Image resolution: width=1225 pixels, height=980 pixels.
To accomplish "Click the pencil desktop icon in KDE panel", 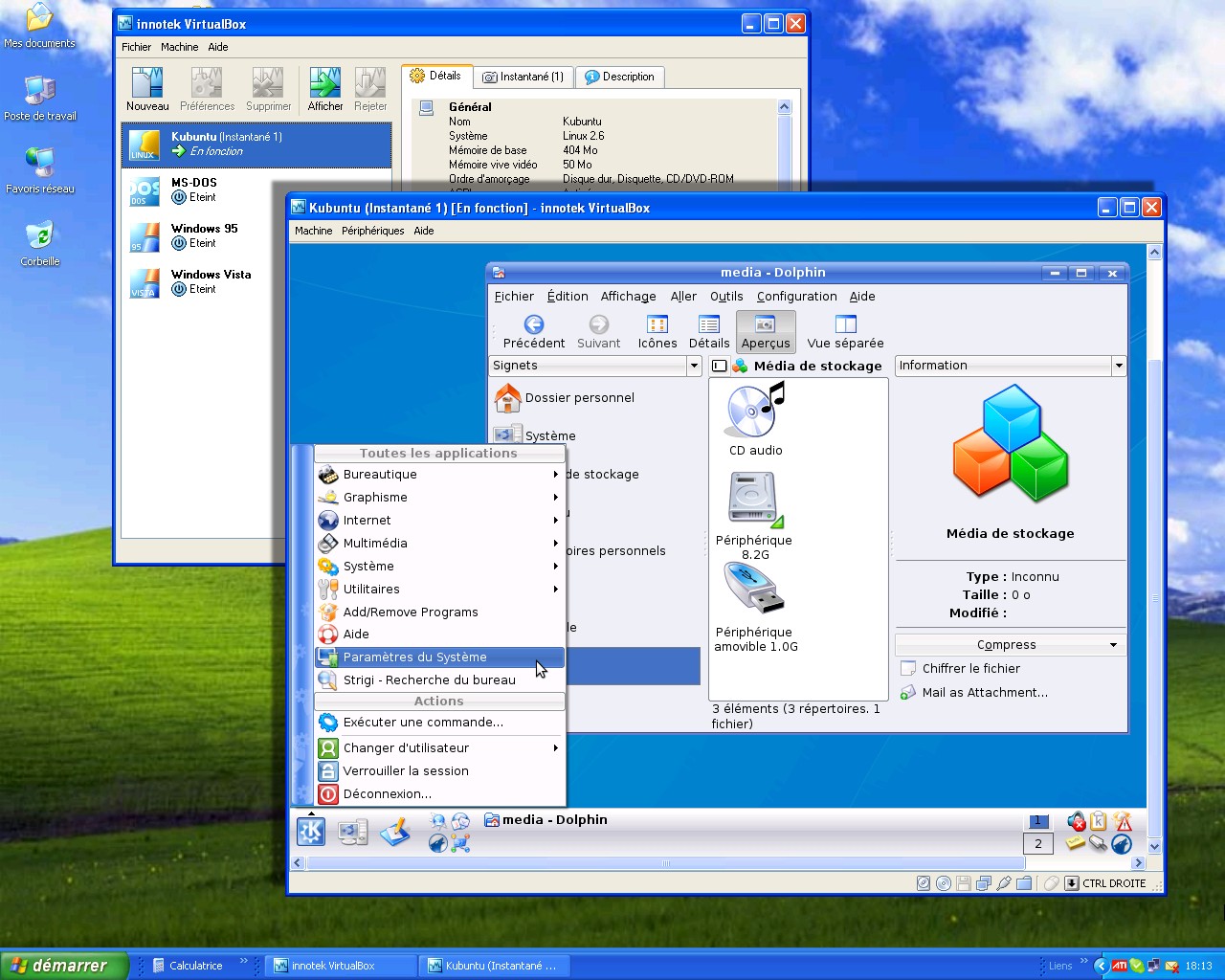I will pyautogui.click(x=395, y=833).
